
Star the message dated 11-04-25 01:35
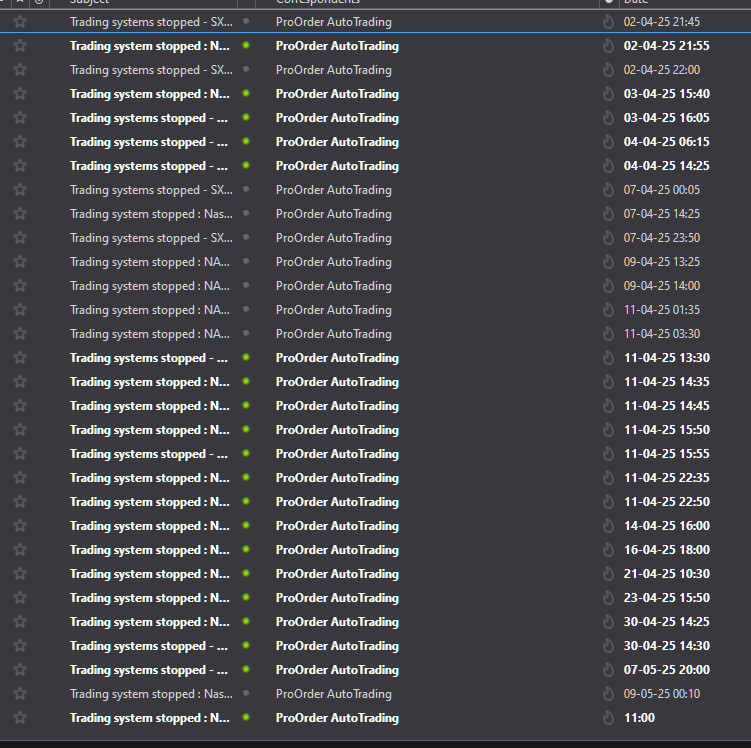click(x=20, y=309)
